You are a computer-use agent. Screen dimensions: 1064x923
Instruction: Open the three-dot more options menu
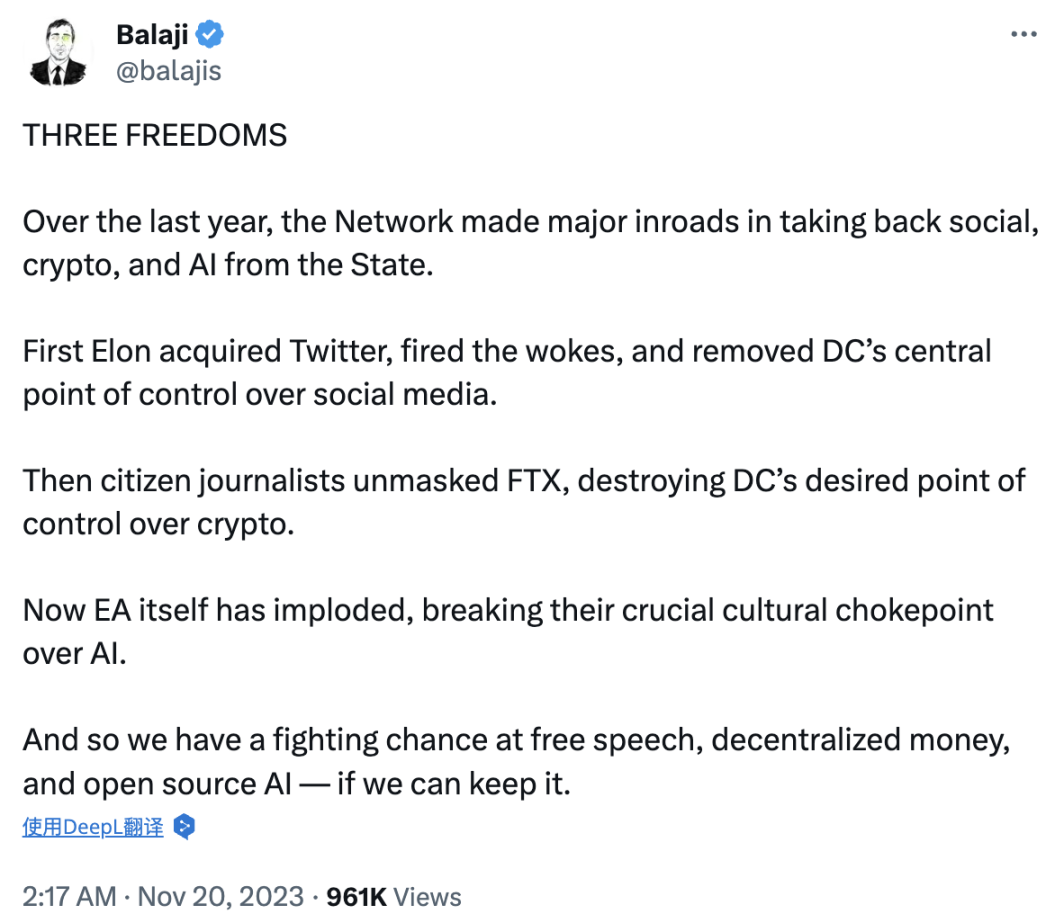click(x=1023, y=34)
